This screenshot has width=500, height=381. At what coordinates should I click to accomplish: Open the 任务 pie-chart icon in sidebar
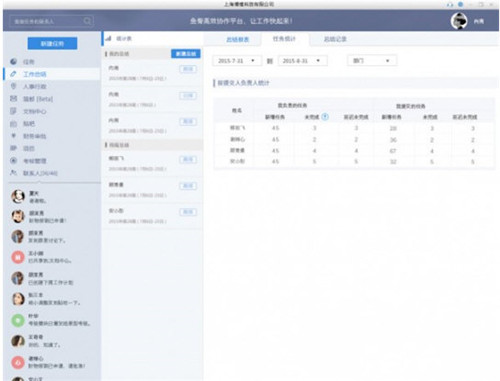coord(13,61)
